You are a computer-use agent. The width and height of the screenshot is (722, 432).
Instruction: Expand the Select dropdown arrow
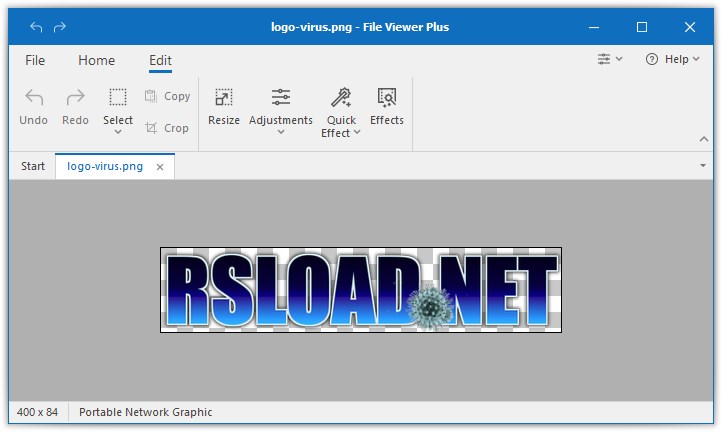pos(118,132)
